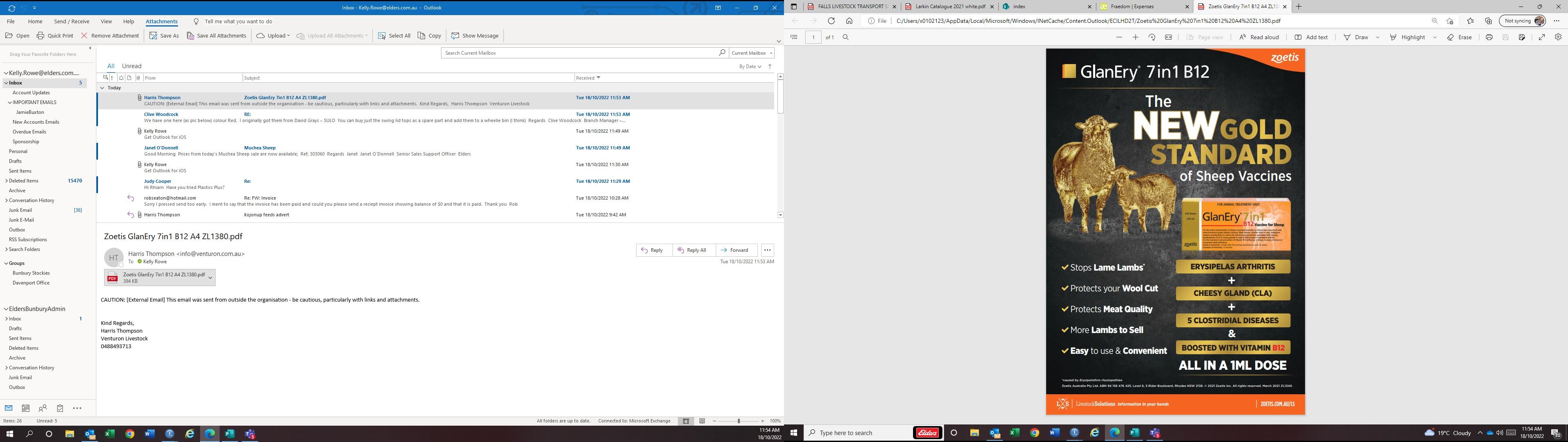Click Select All in the ribbon

pyautogui.click(x=394, y=36)
